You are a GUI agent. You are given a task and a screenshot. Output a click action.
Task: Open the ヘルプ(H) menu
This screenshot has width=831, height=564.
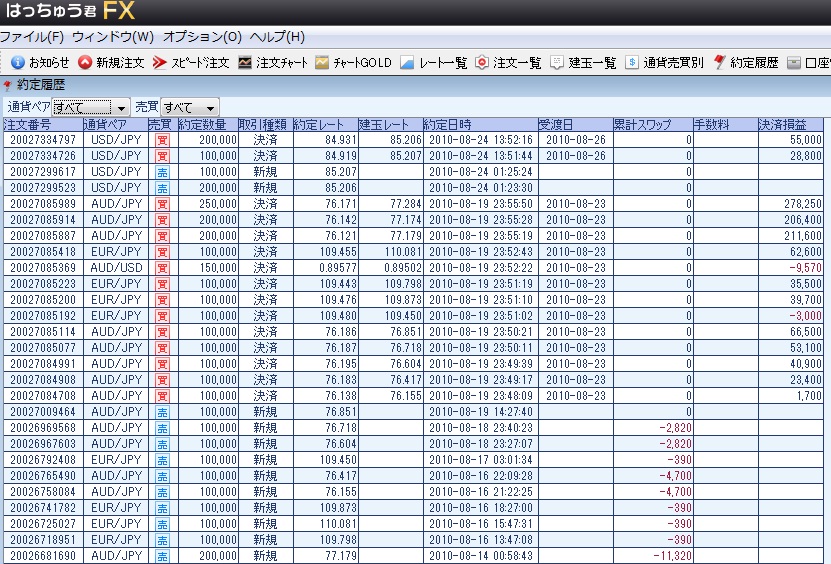click(277, 37)
